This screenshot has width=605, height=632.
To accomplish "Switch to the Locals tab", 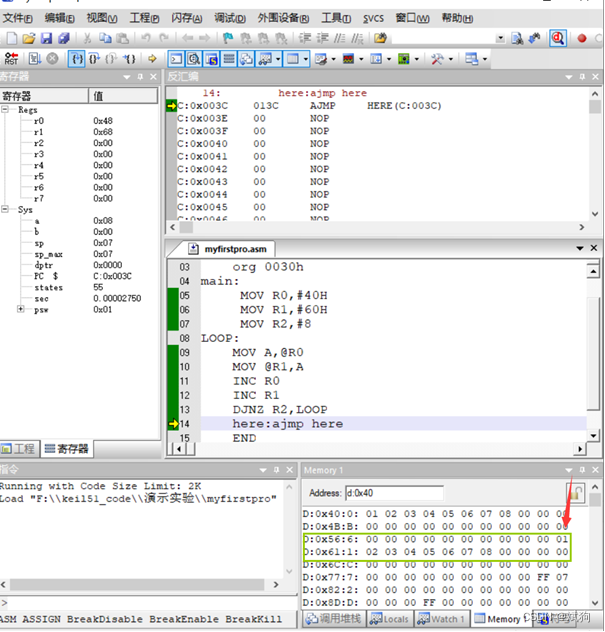I will pyautogui.click(x=389, y=619).
